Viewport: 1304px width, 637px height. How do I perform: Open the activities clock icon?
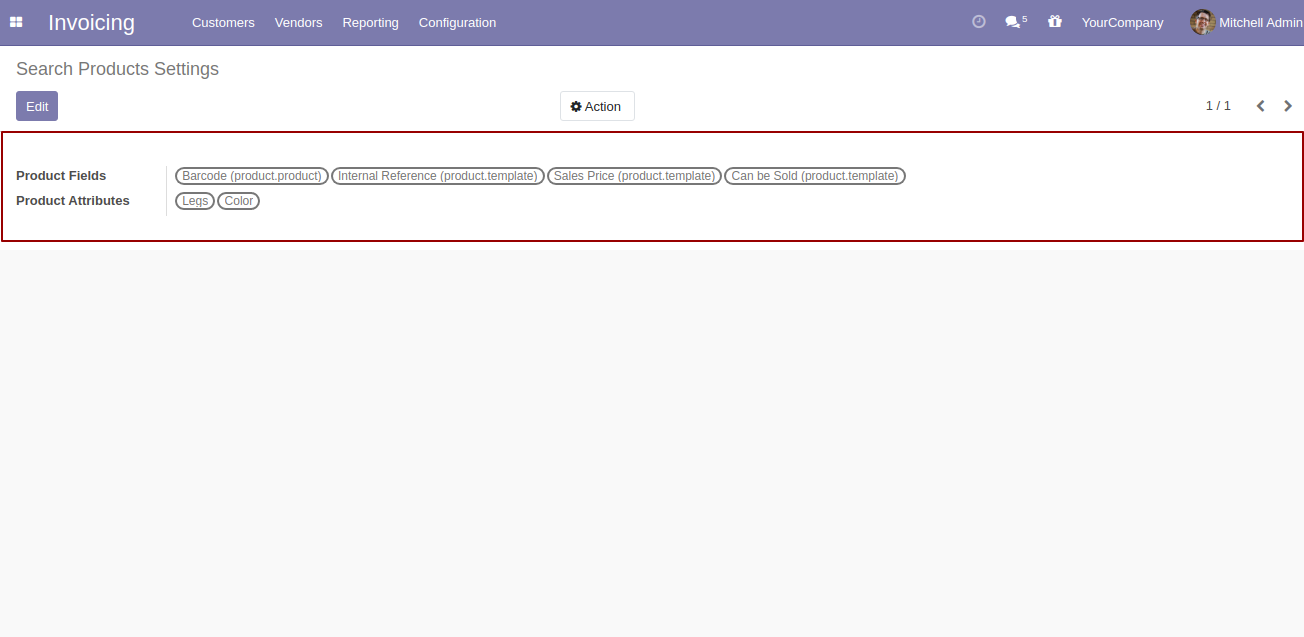point(979,22)
